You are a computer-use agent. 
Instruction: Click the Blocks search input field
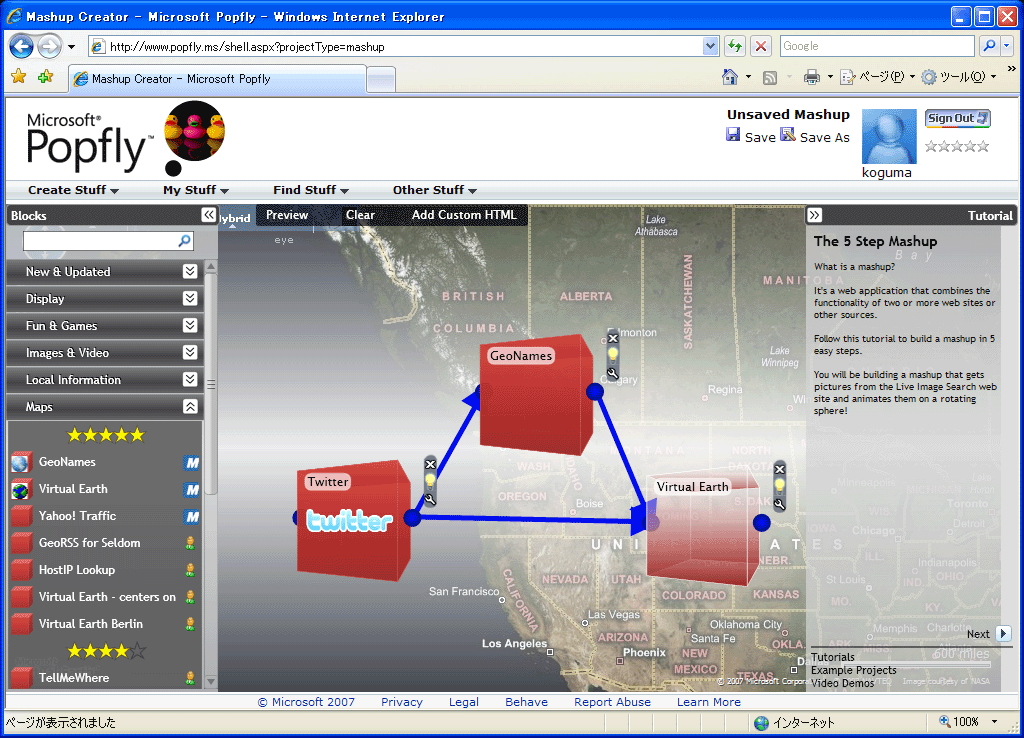point(101,241)
